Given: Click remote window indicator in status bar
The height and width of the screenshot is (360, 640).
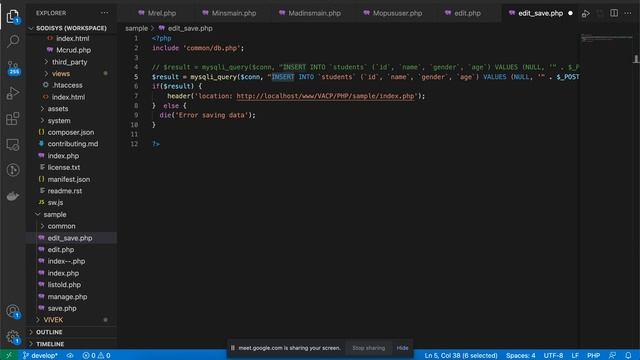Looking at the screenshot, I should point(9,355).
